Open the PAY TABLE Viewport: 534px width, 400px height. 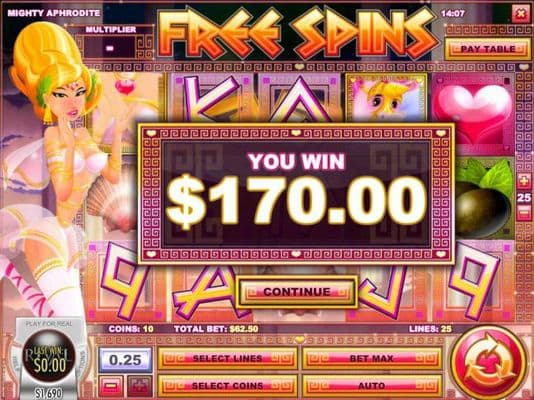[488, 49]
